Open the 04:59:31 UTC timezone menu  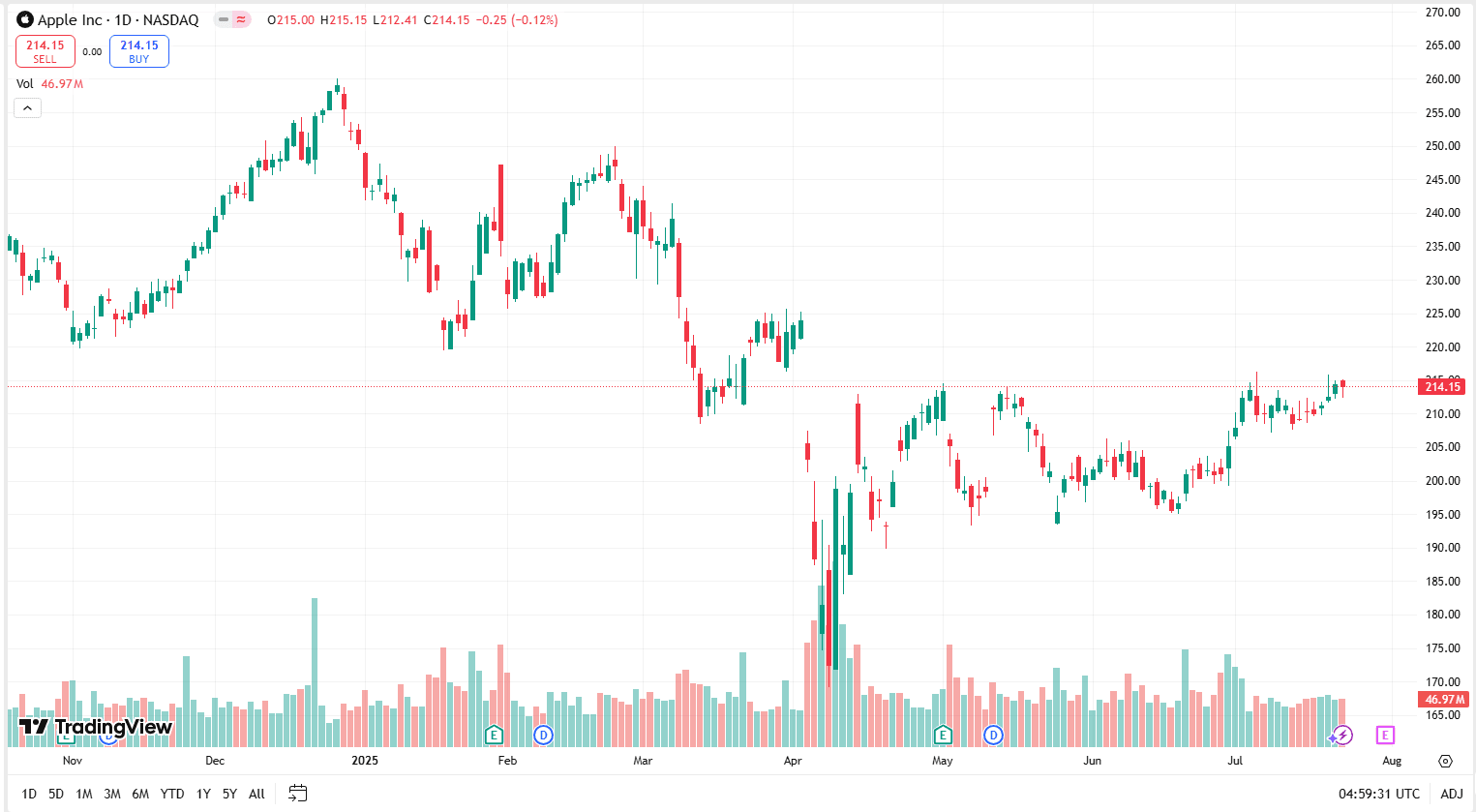pyautogui.click(x=1379, y=794)
